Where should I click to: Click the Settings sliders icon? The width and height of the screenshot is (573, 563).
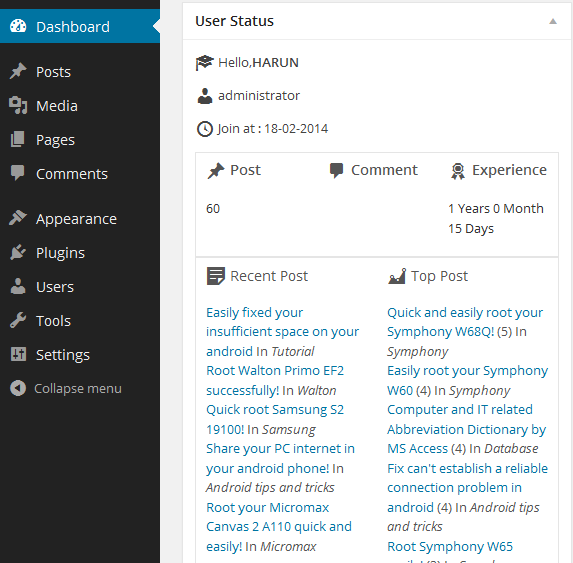point(18,354)
